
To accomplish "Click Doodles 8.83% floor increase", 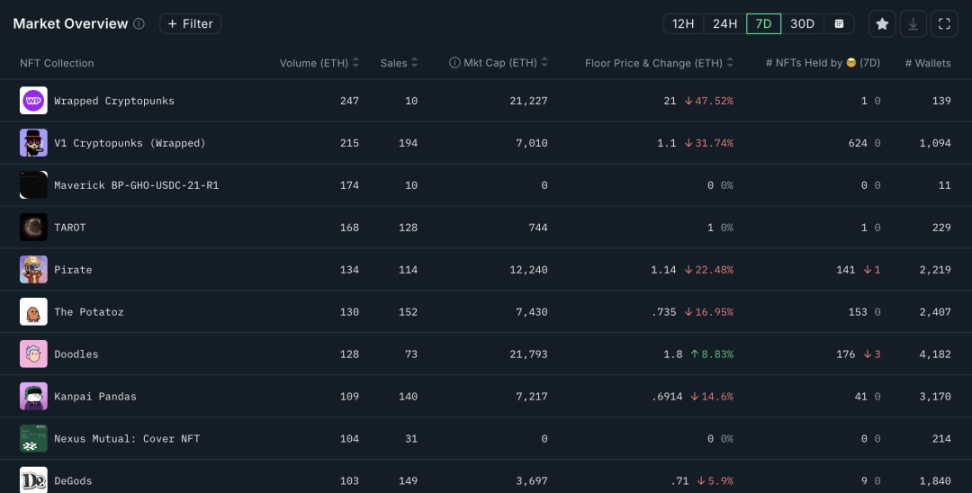I will (712, 353).
